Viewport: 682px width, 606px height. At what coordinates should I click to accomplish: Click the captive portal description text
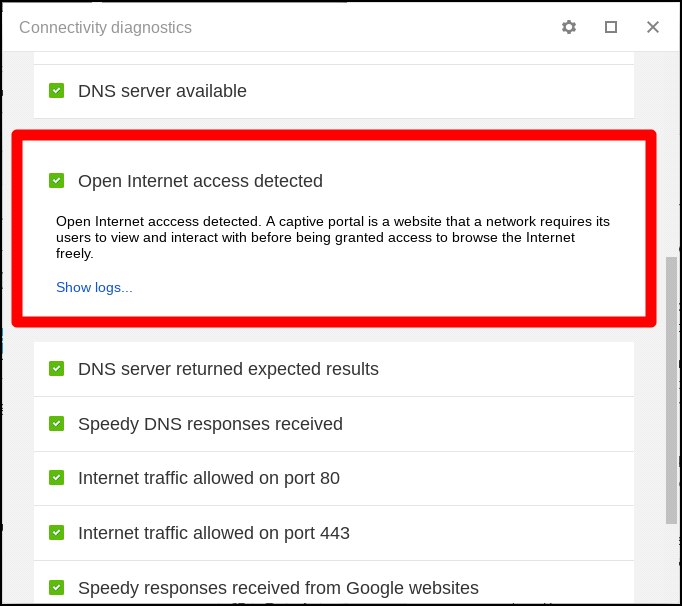pyautogui.click(x=333, y=237)
